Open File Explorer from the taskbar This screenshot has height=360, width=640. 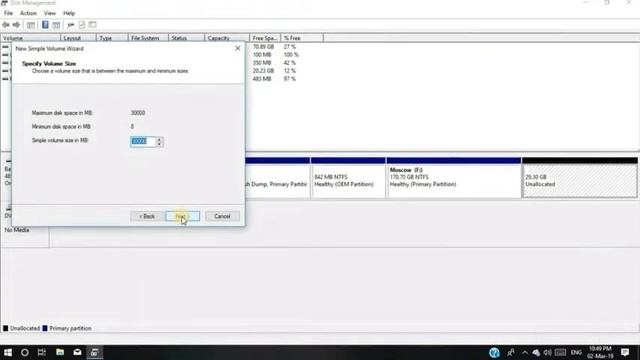pos(60,352)
